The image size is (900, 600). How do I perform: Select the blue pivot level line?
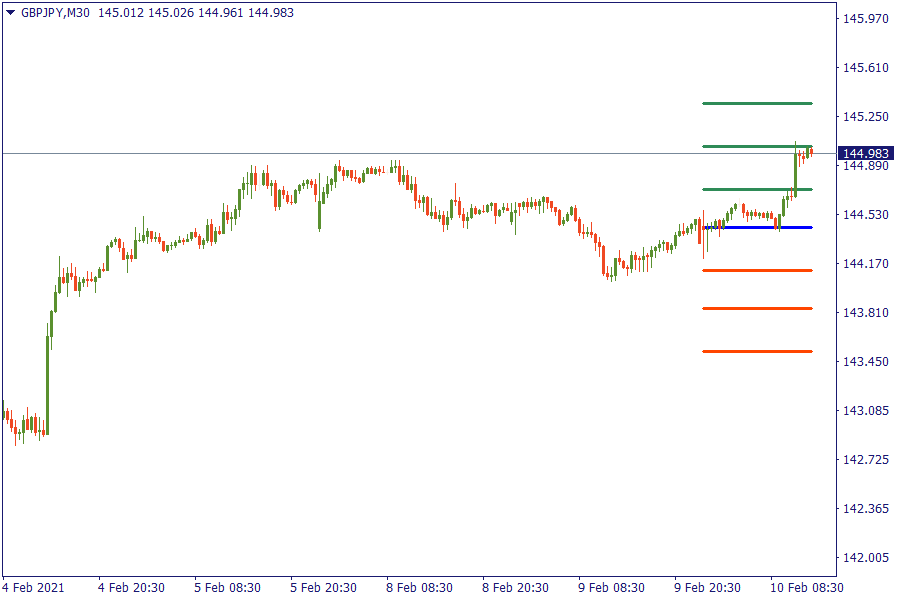(x=757, y=228)
